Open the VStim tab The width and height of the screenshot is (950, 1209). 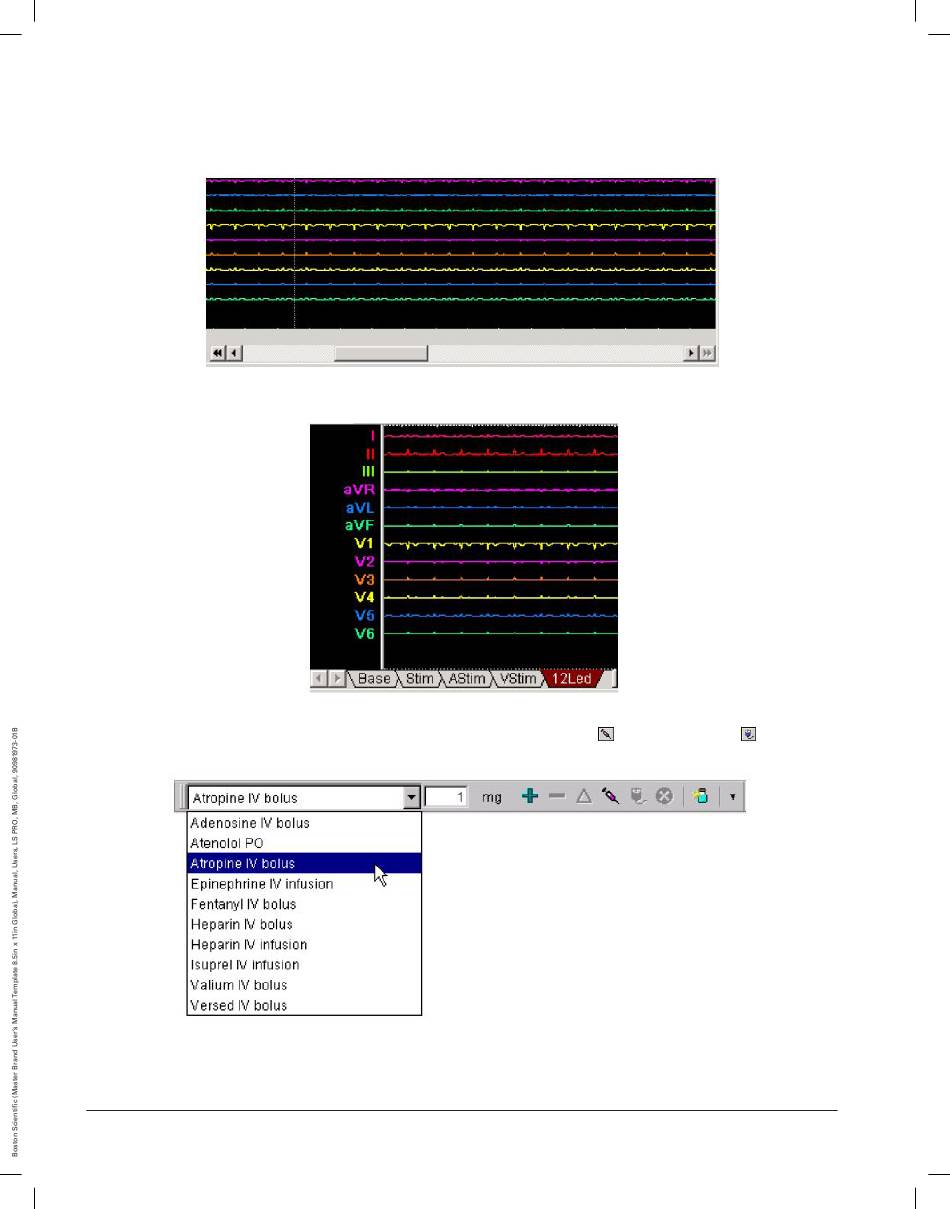coord(519,680)
